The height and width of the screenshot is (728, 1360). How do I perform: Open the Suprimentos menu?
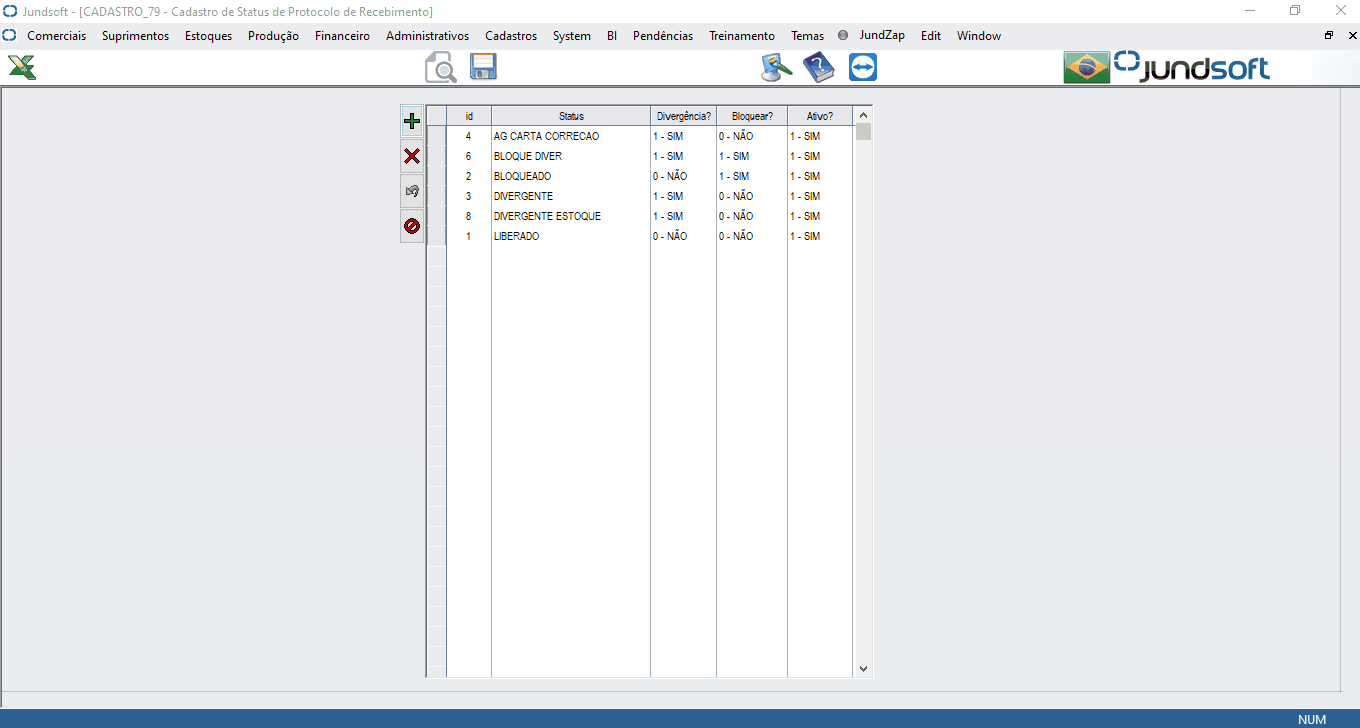click(135, 35)
